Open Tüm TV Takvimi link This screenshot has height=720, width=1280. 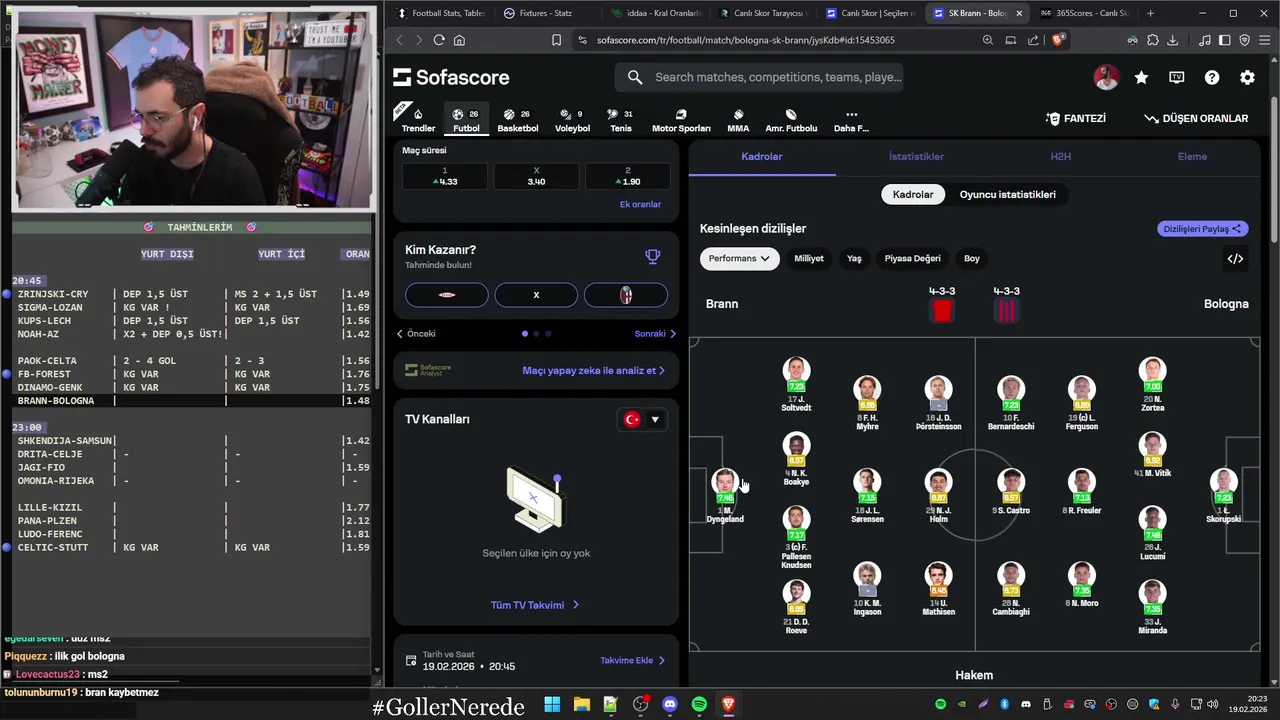pos(534,605)
